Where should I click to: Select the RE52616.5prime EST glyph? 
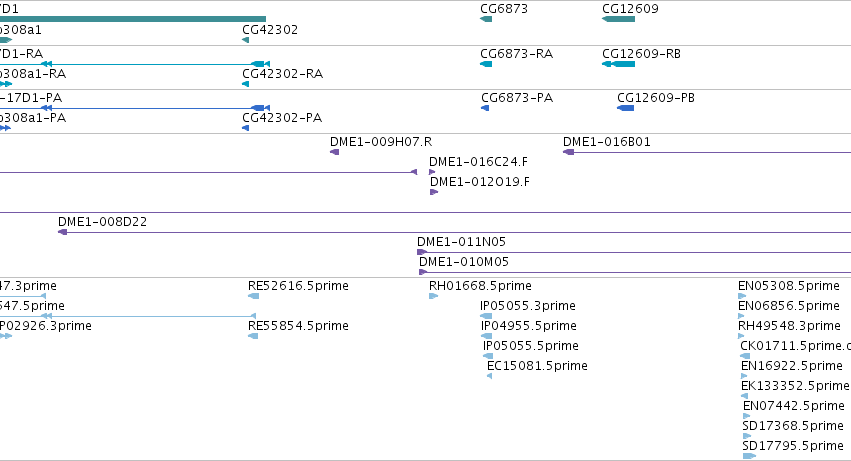tap(253, 296)
